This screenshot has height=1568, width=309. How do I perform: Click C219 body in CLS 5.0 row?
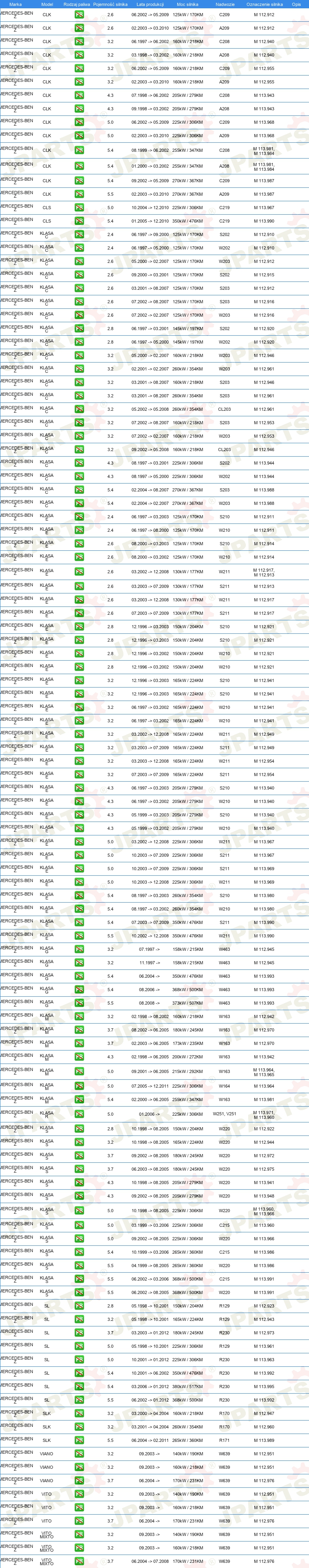coord(224,208)
